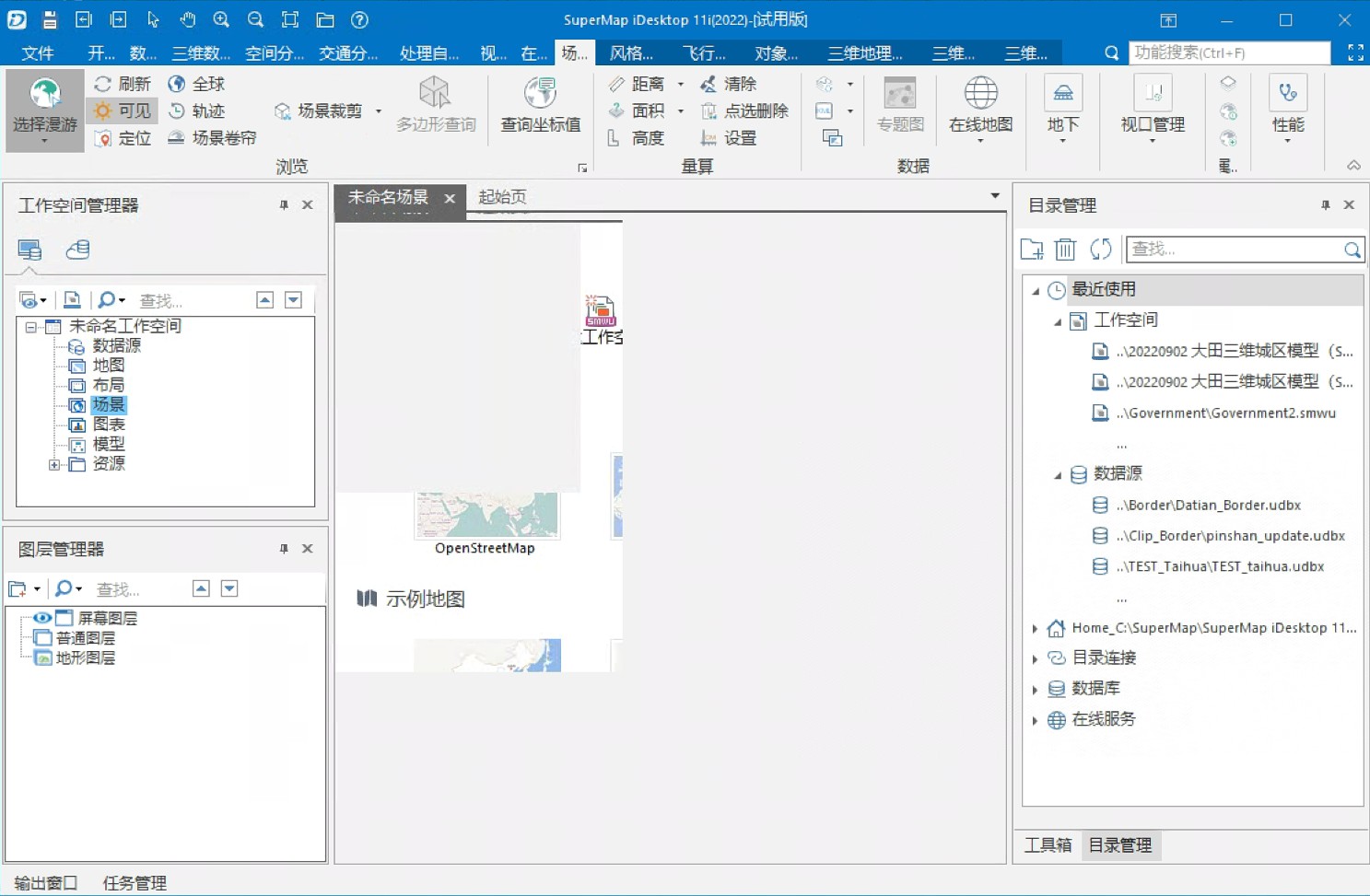The image size is (1370, 896).
Task: Click the 场景卷帘 scene swipe button
Action: (212, 138)
